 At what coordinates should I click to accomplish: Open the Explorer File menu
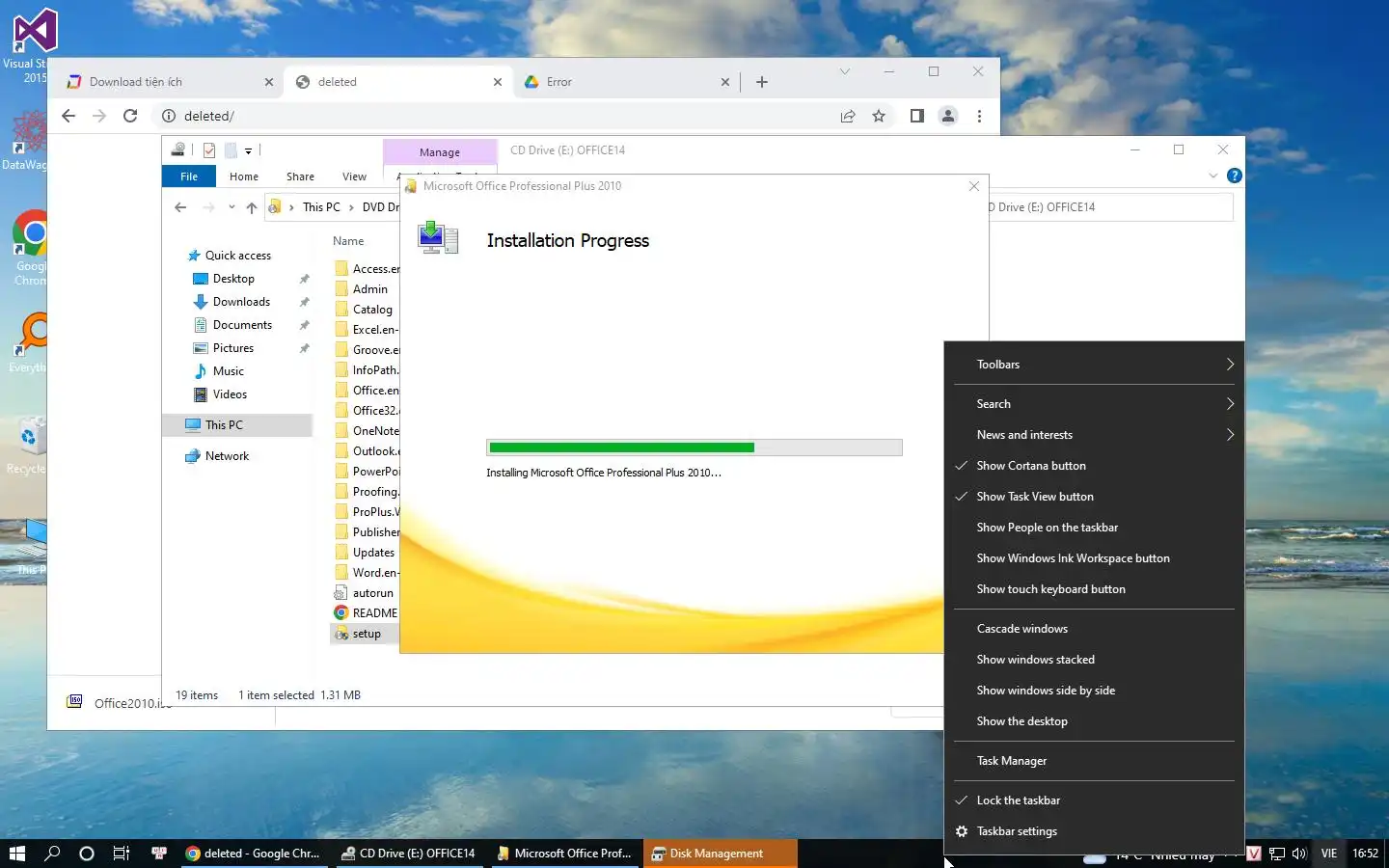pyautogui.click(x=189, y=176)
